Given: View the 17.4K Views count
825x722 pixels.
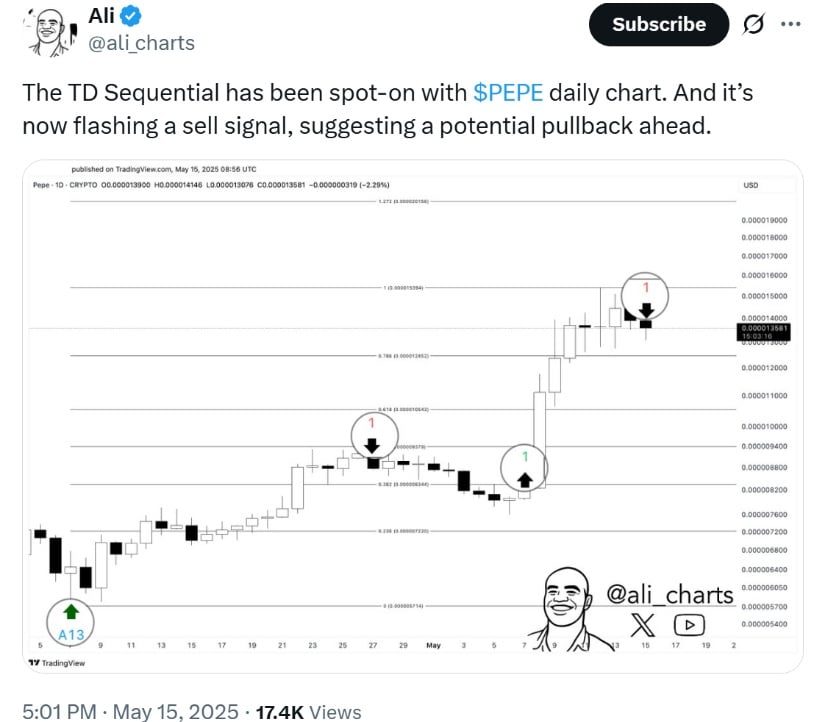Looking at the screenshot, I should (x=309, y=712).
